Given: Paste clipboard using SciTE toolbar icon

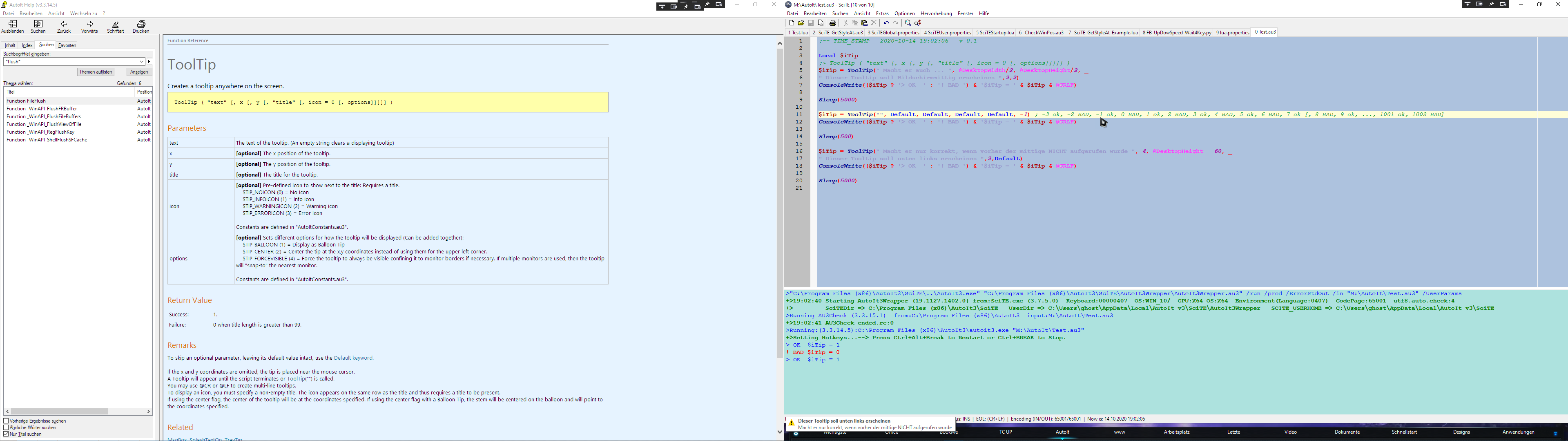Looking at the screenshot, I should click(x=864, y=23).
